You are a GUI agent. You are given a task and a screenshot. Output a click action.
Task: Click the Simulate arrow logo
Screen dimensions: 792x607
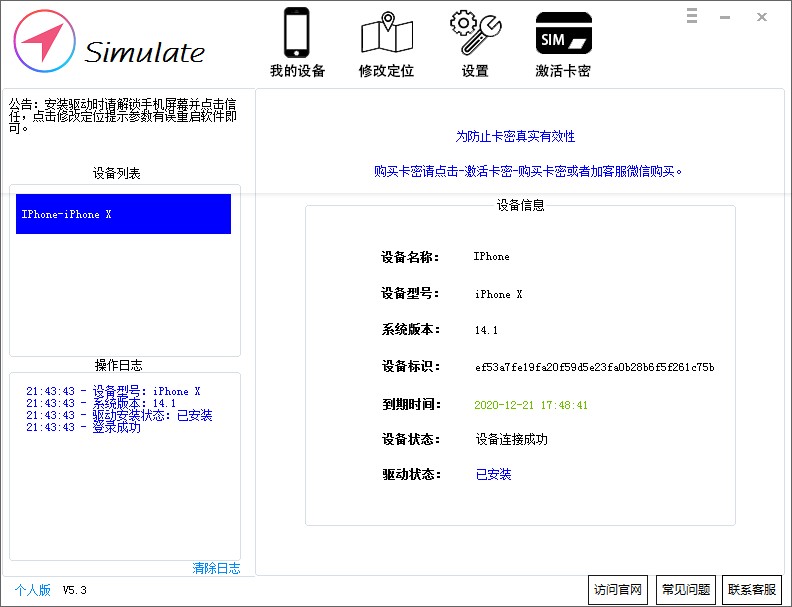point(44,41)
